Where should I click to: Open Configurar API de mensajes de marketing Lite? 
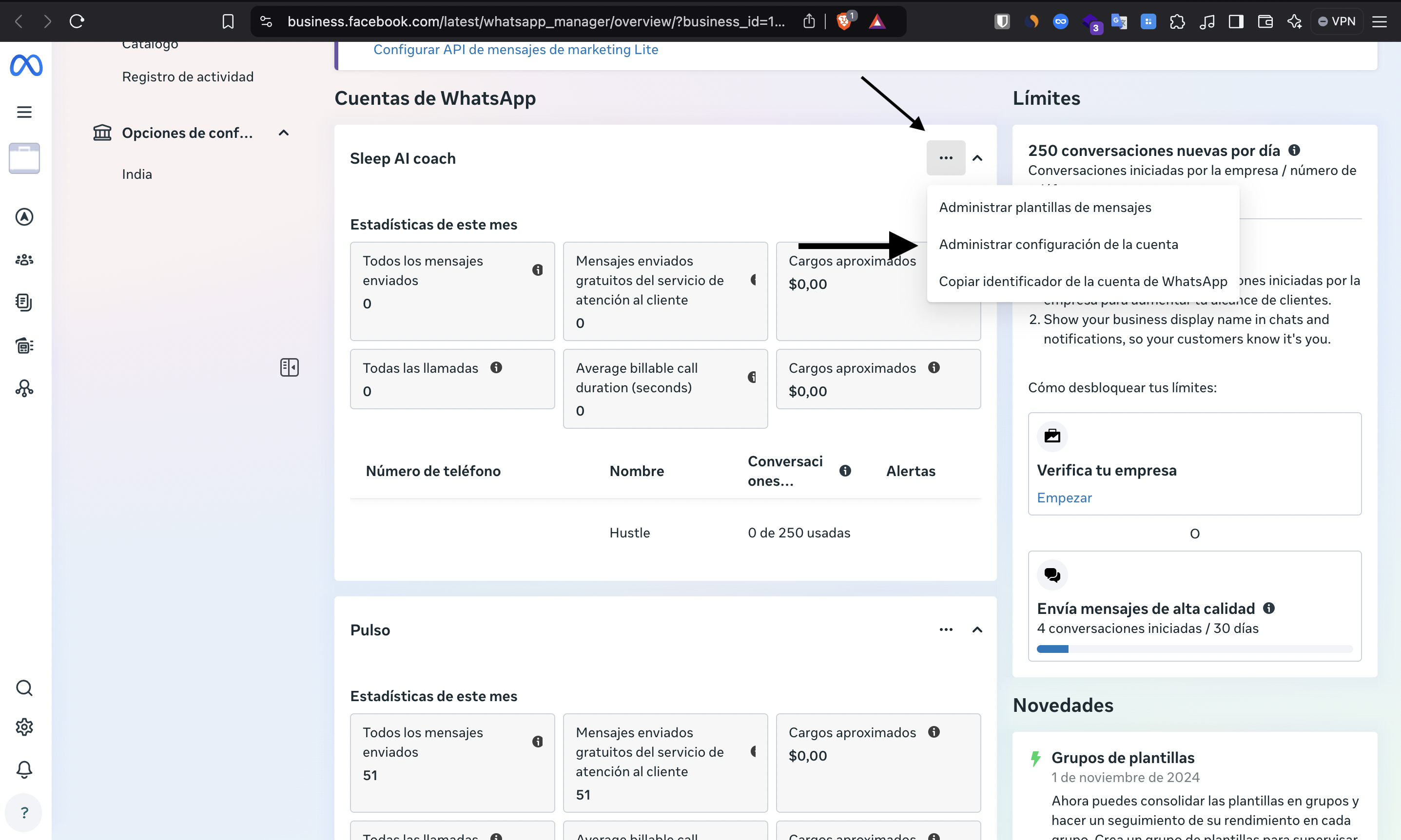point(515,50)
